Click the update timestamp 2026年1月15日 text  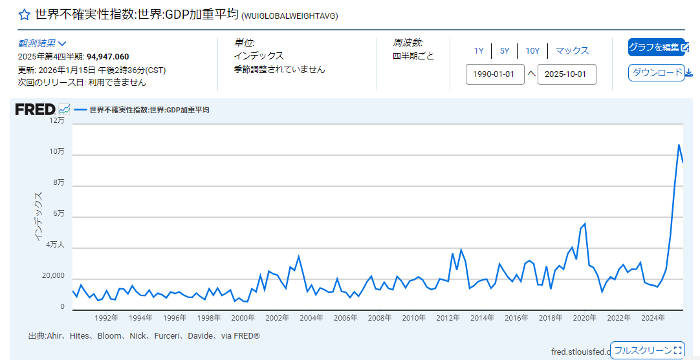[92, 70]
